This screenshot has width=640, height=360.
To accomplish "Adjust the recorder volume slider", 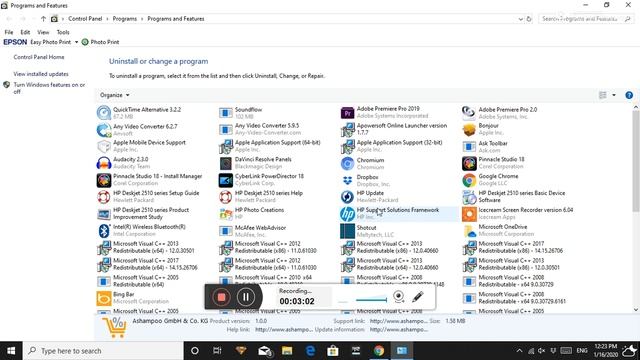I will coord(371,300).
